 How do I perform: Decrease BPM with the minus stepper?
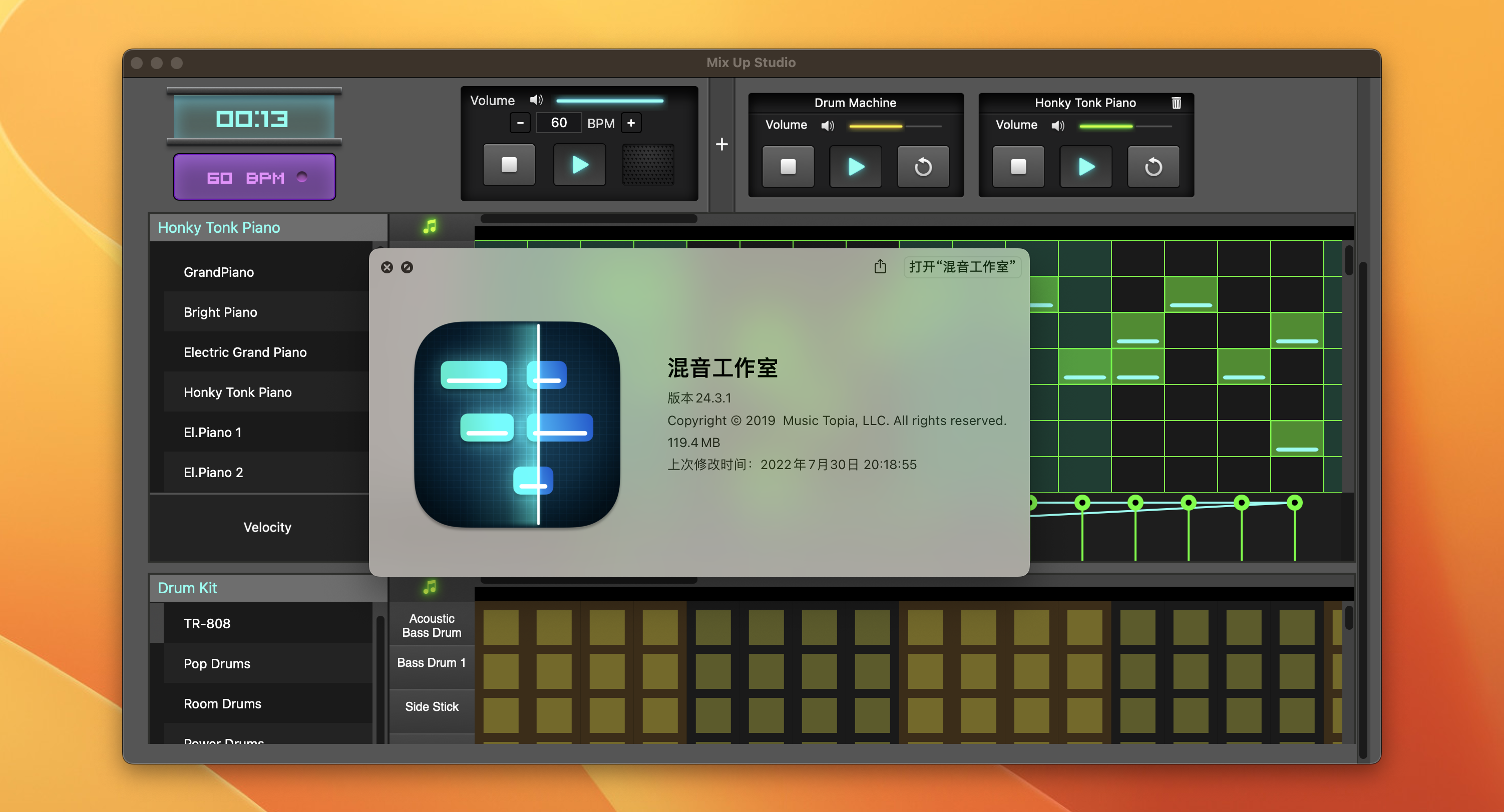[520, 123]
